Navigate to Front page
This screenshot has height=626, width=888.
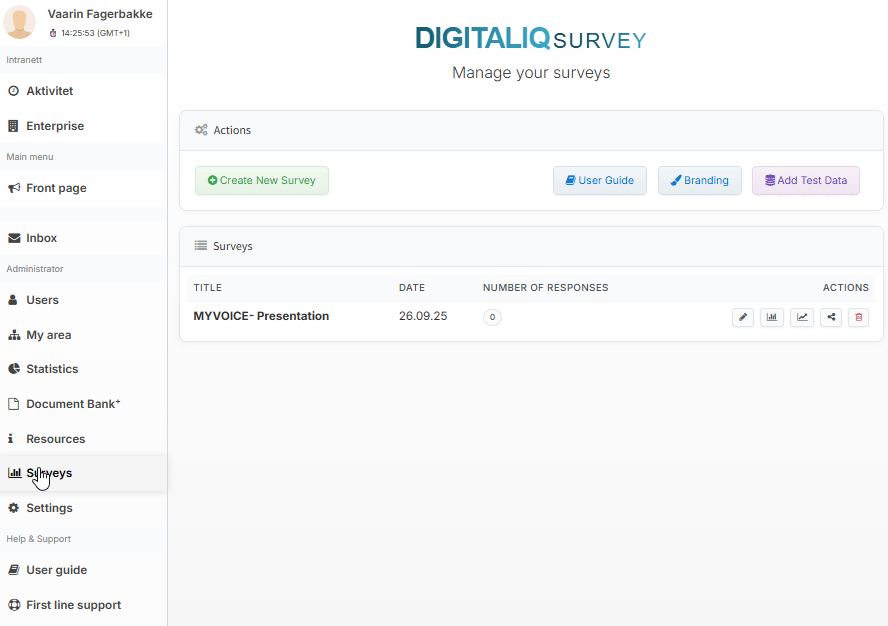pyautogui.click(x=56, y=188)
